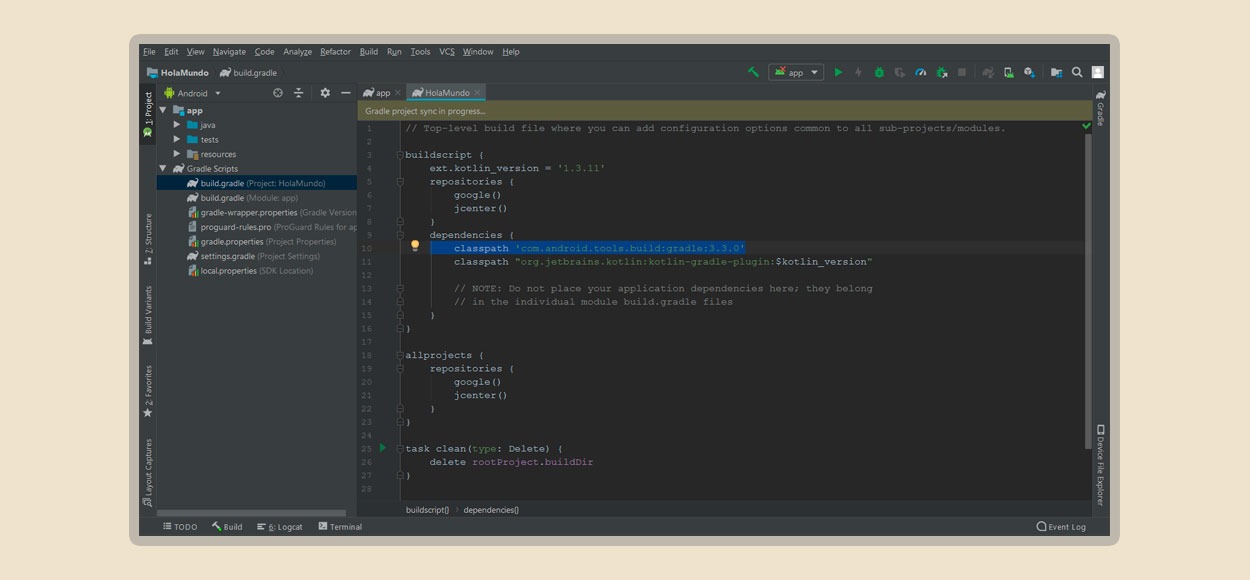Click green run gutter arrow at line 25
Image resolution: width=1250 pixels, height=580 pixels.
pos(382,448)
